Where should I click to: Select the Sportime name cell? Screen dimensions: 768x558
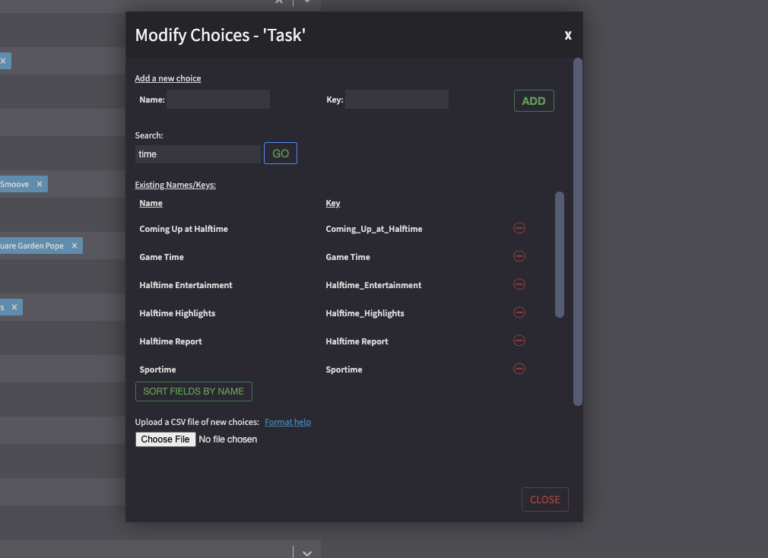(158, 369)
